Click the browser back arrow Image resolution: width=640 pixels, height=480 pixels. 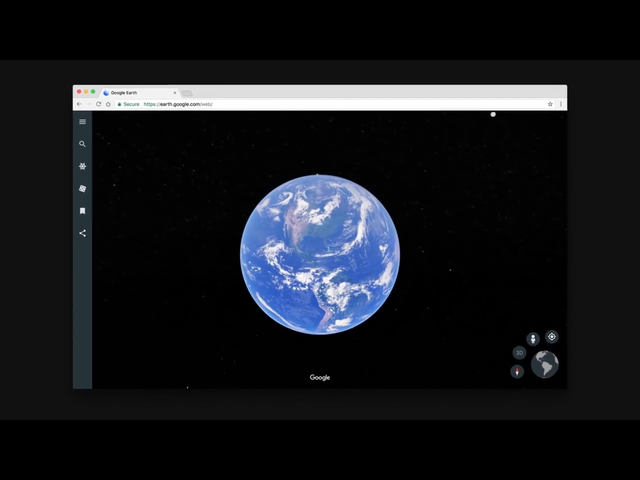79,104
